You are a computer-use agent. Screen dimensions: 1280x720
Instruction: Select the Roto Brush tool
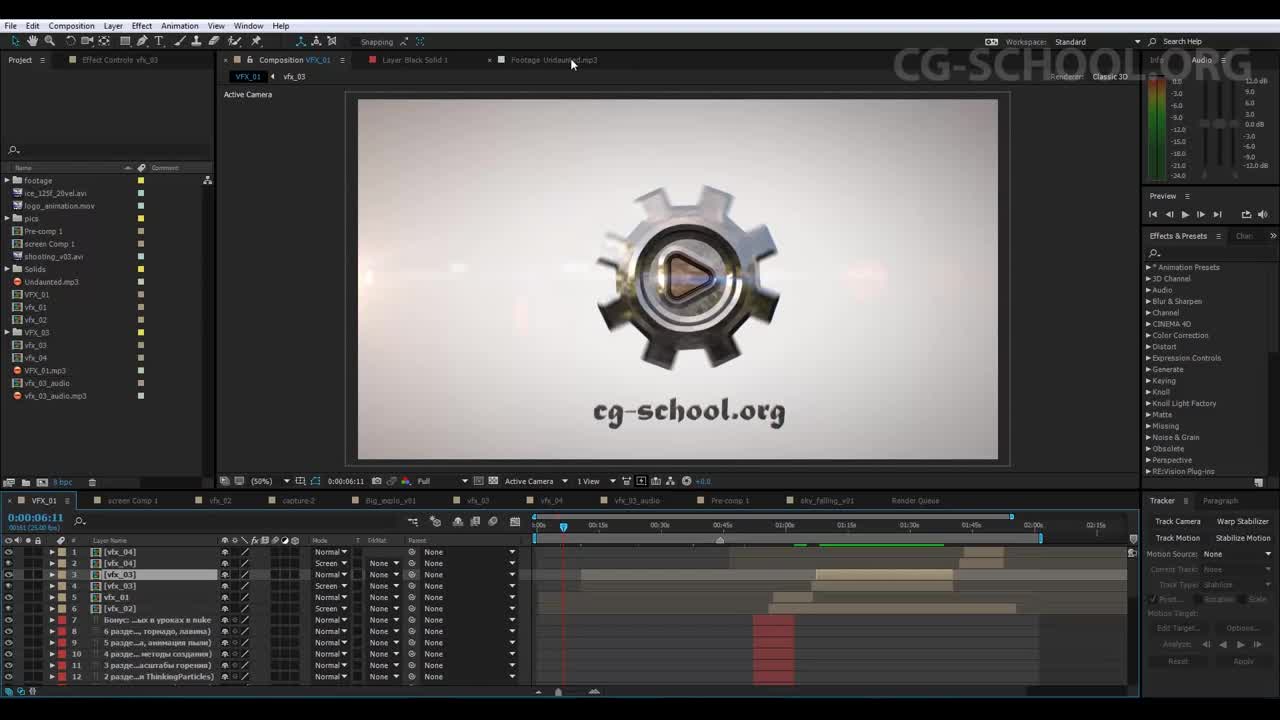234,41
